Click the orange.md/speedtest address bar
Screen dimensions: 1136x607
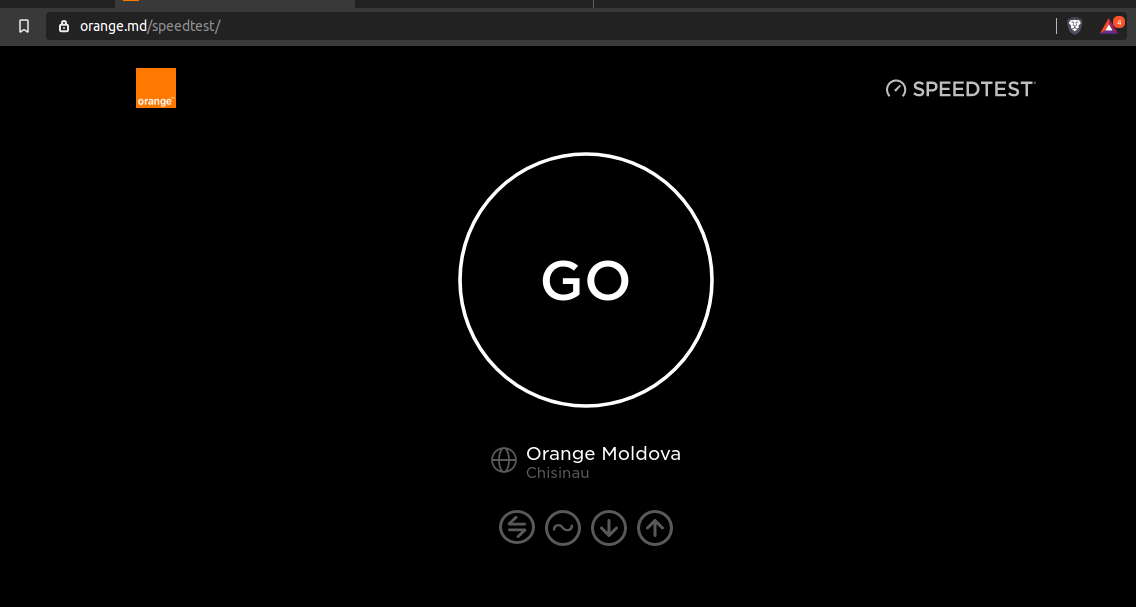click(x=551, y=26)
